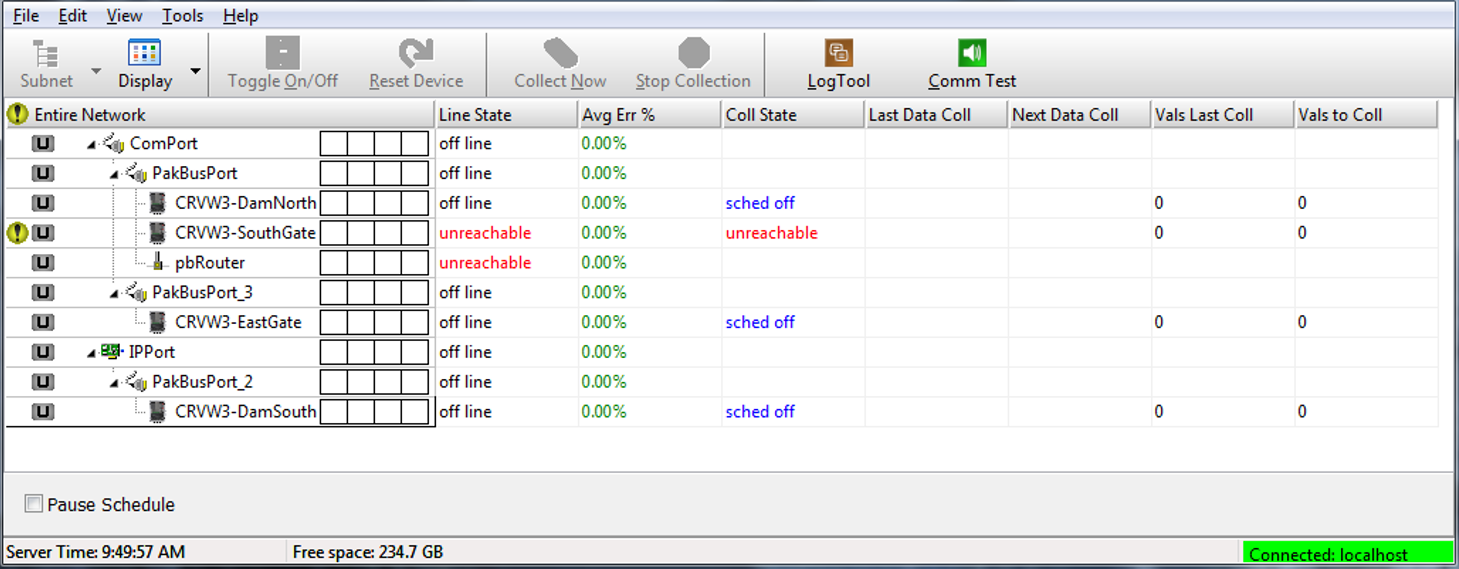
Task: Open the View menu
Action: 124,16
